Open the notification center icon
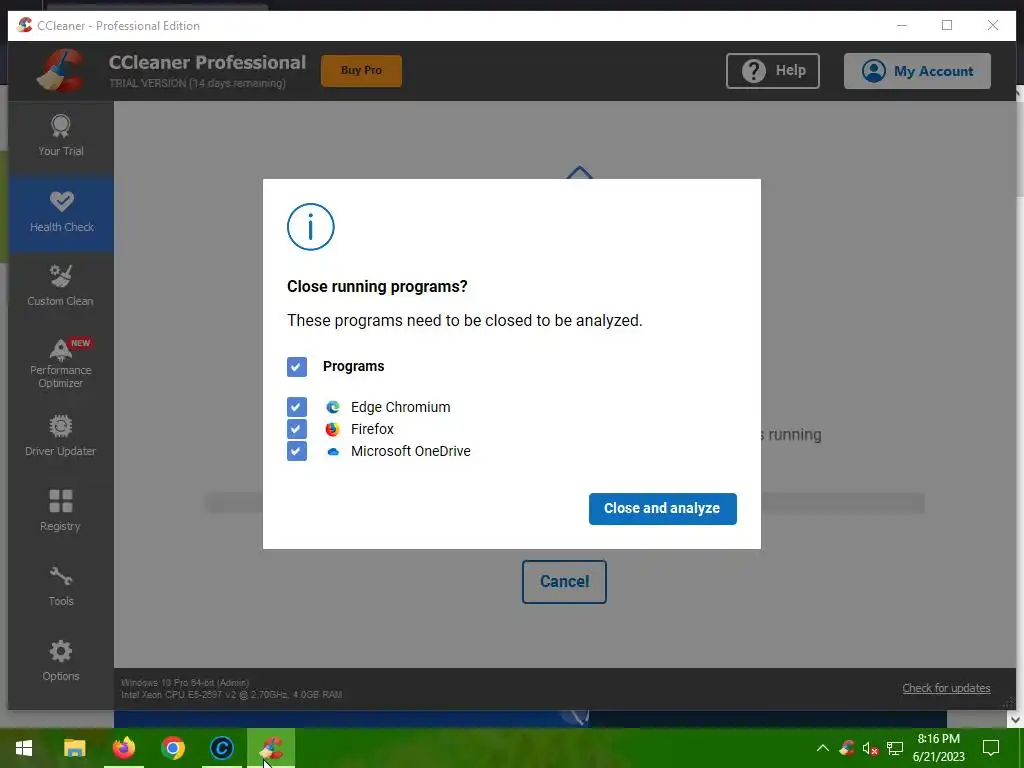The image size is (1024, 768). pos(991,748)
